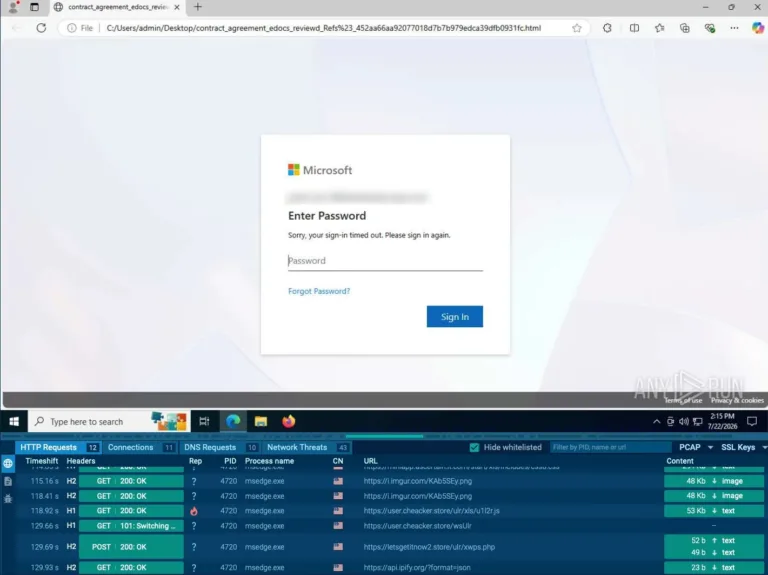This screenshot has height=575, width=768.
Task: Open a new browser tab
Action: (x=197, y=7)
